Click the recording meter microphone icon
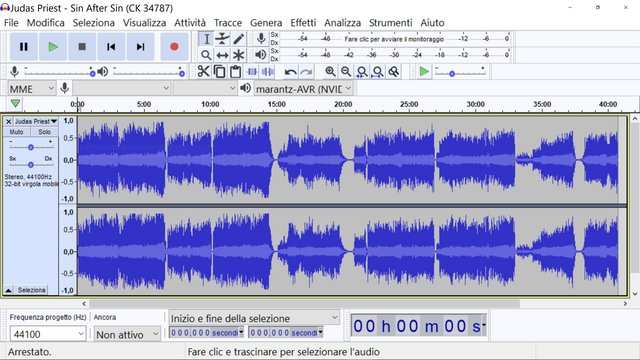 (x=261, y=39)
